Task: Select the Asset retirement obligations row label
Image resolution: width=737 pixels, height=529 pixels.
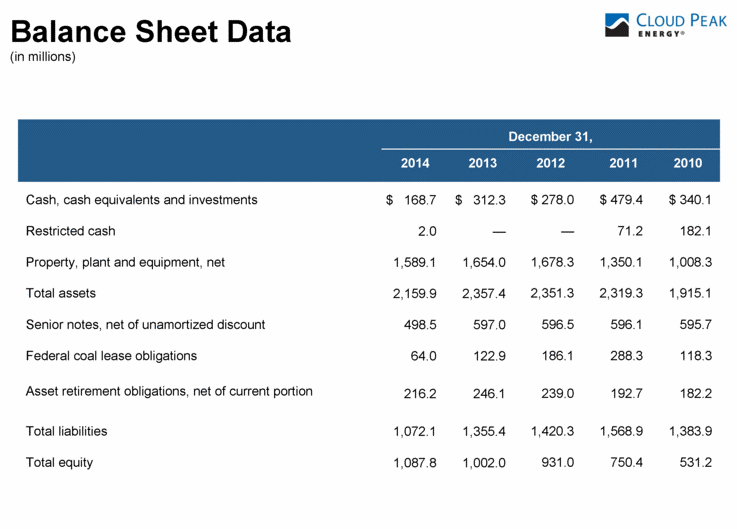Action: point(169,390)
